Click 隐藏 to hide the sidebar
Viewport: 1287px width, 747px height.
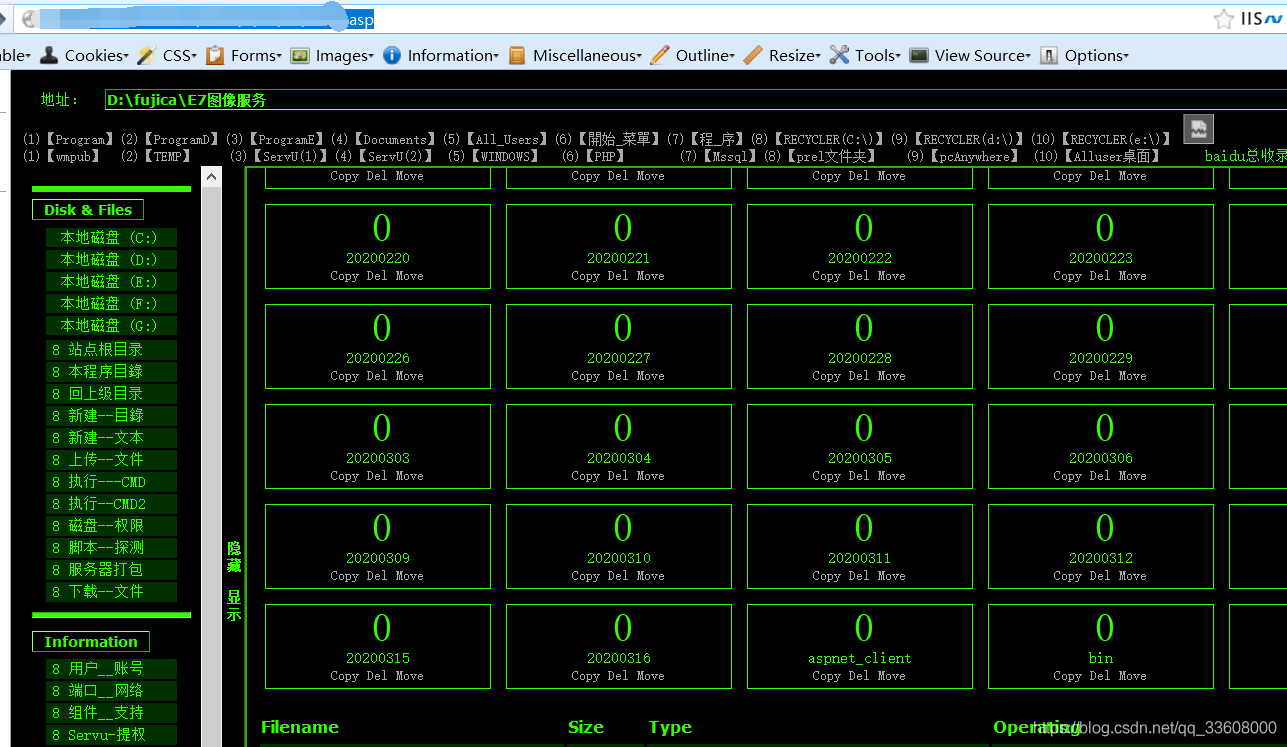click(x=234, y=557)
